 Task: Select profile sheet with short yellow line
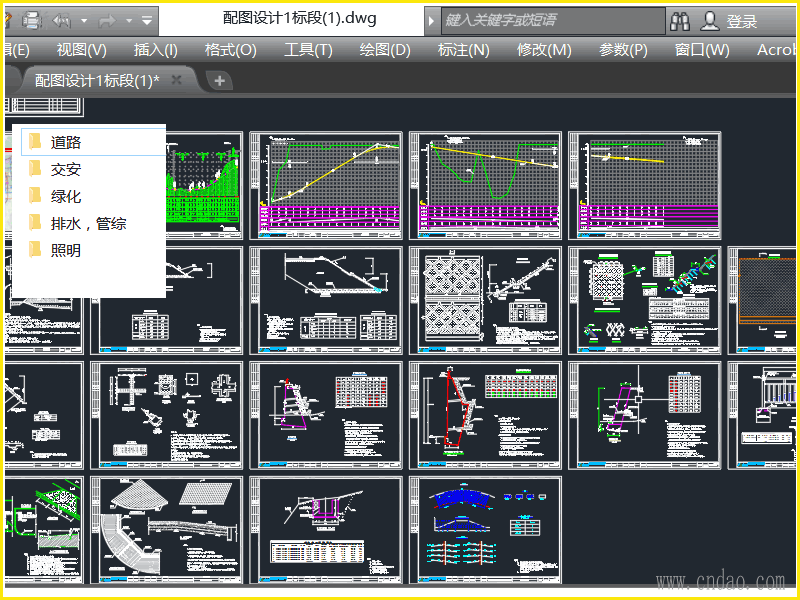click(645, 186)
